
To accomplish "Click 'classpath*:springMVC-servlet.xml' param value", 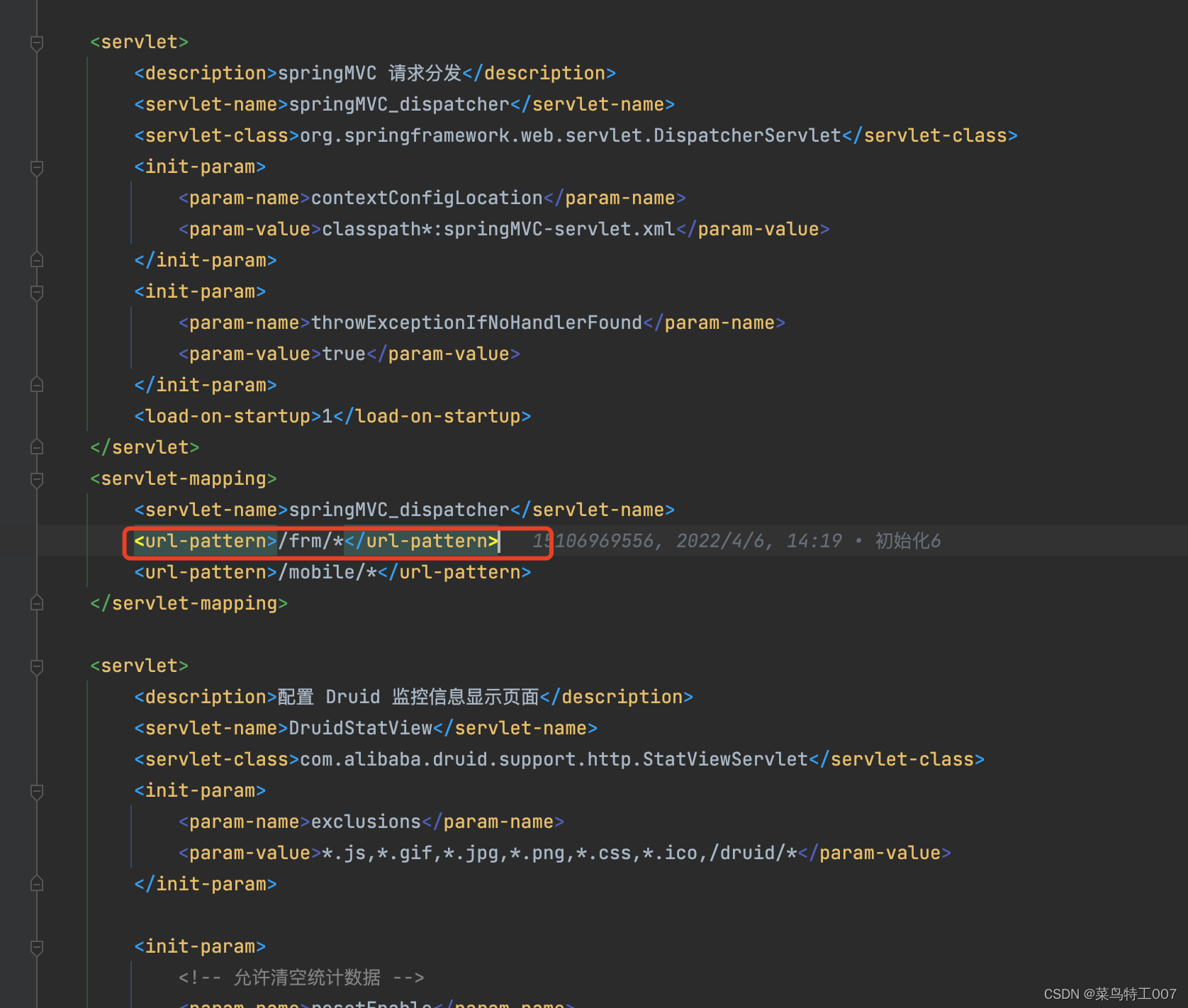I will point(499,229).
